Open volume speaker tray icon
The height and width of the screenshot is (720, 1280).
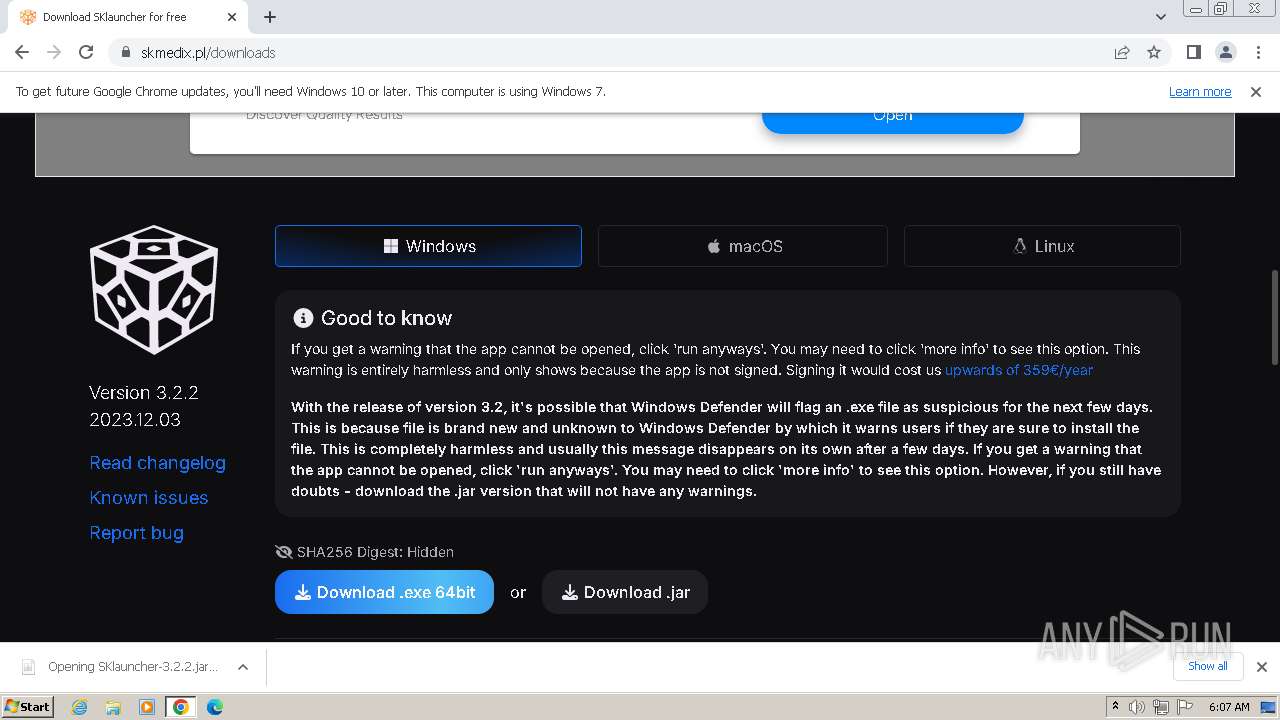point(1137,707)
